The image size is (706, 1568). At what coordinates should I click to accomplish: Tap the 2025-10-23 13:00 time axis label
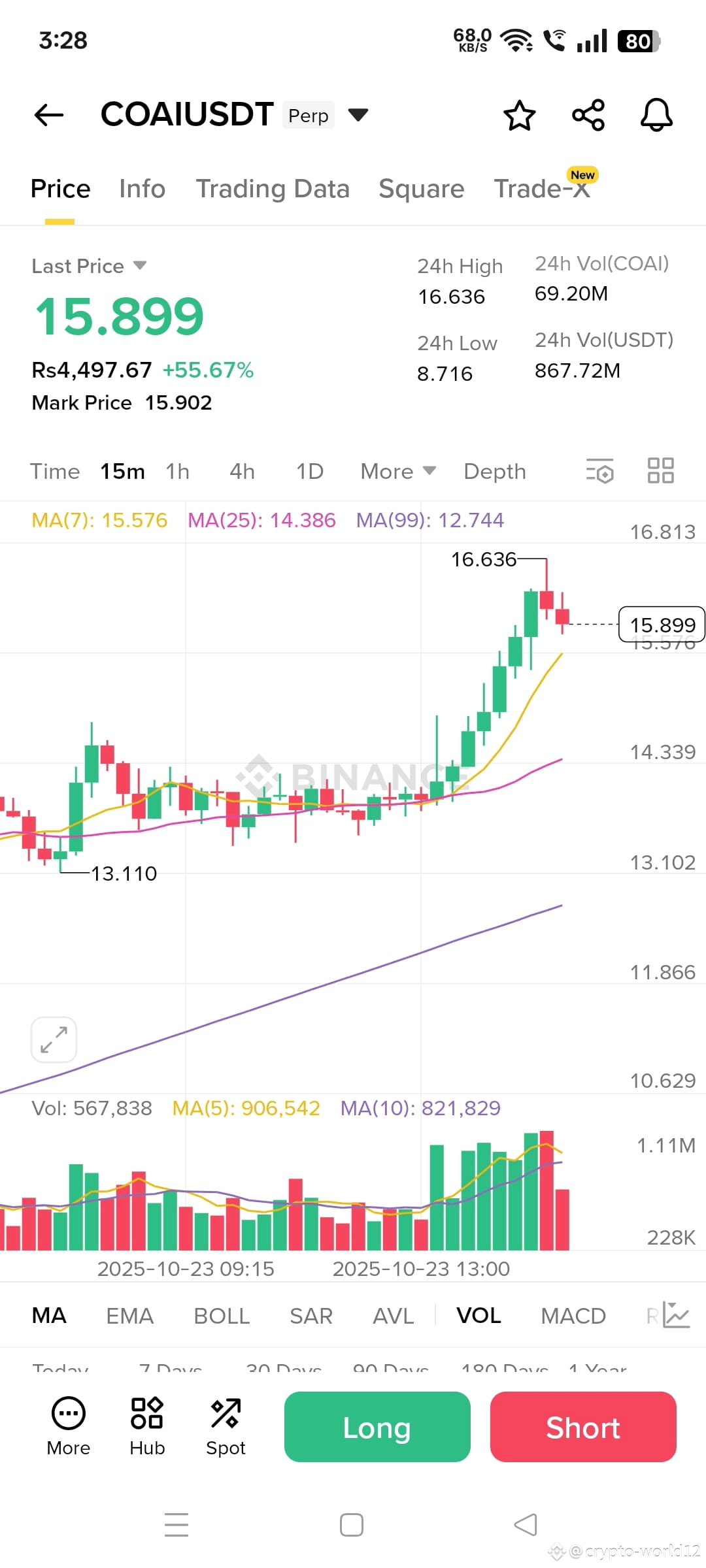pos(421,1269)
